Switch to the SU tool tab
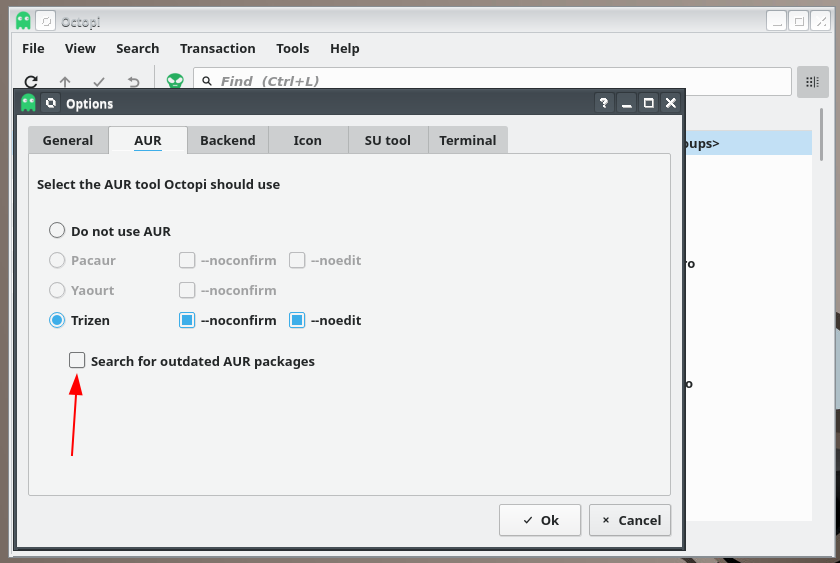Image resolution: width=840 pixels, height=563 pixels. [388, 140]
